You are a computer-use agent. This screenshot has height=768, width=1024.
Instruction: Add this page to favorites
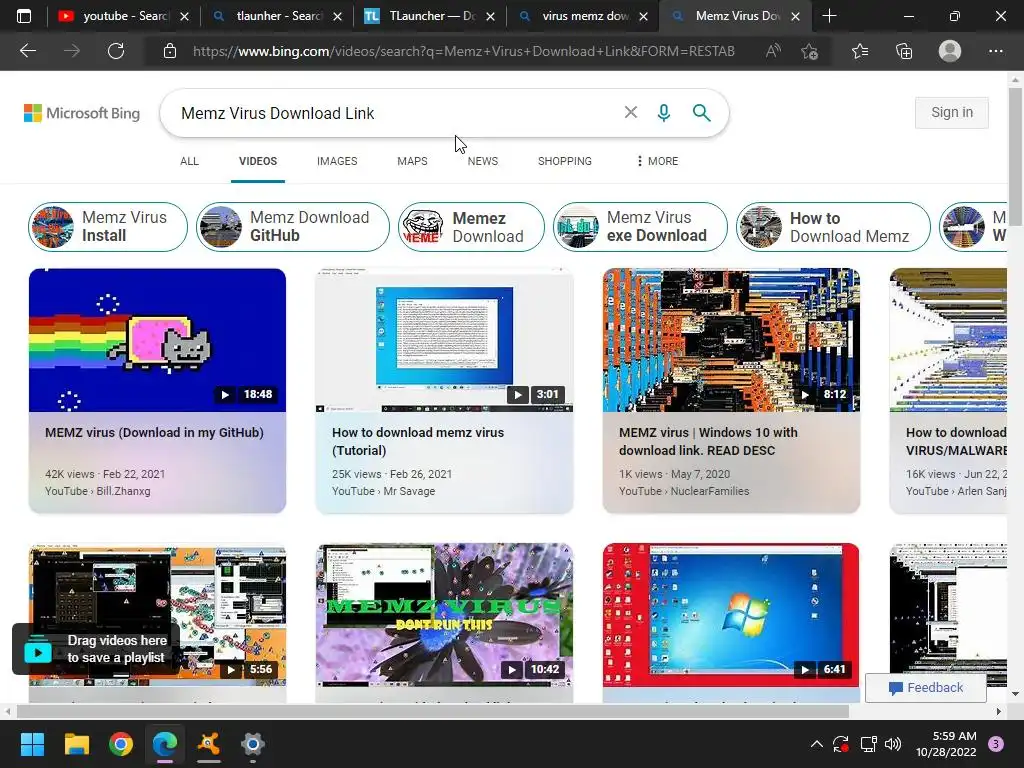click(x=809, y=51)
